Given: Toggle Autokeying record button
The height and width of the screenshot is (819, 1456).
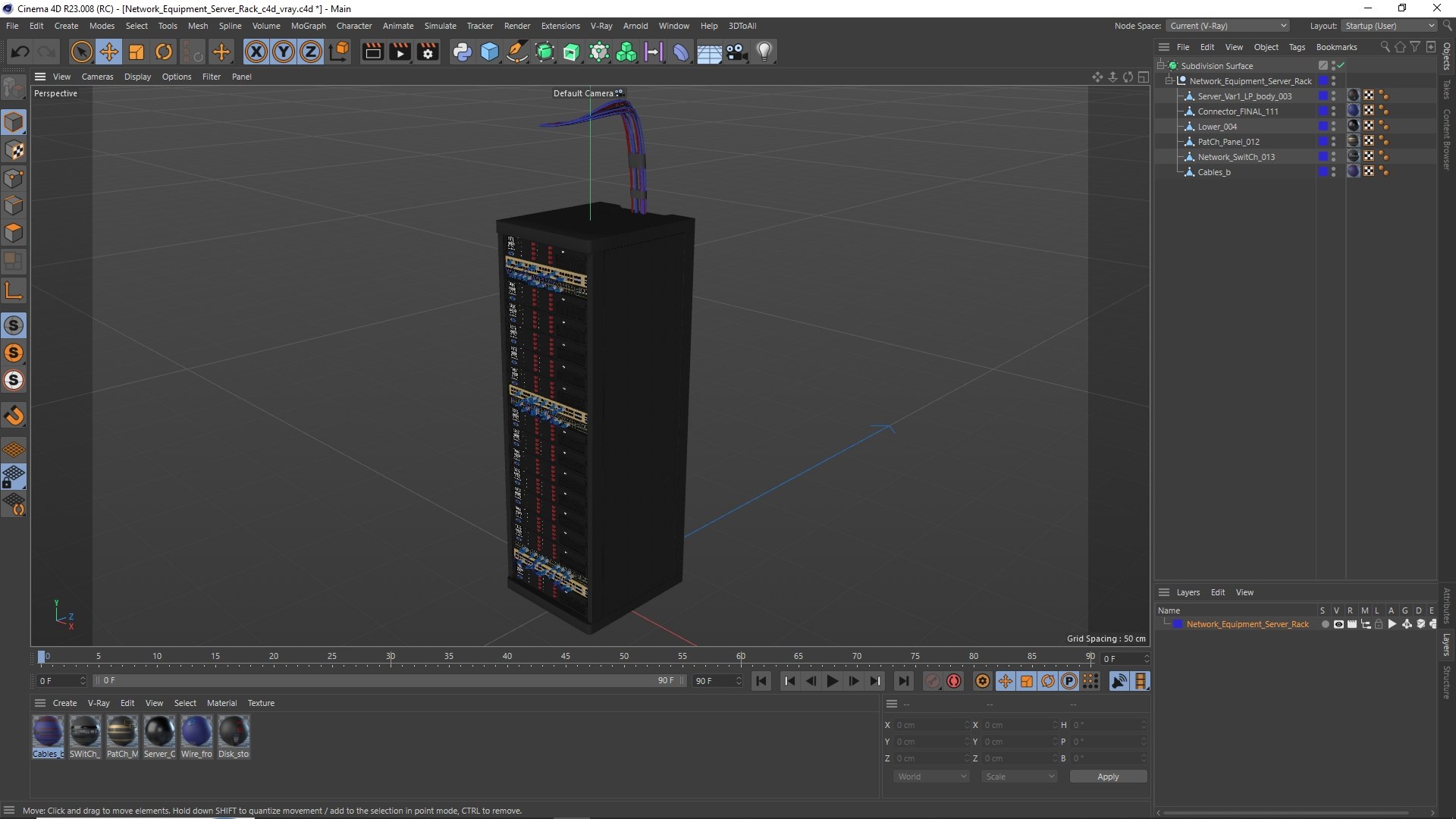Looking at the screenshot, I should pos(954,681).
